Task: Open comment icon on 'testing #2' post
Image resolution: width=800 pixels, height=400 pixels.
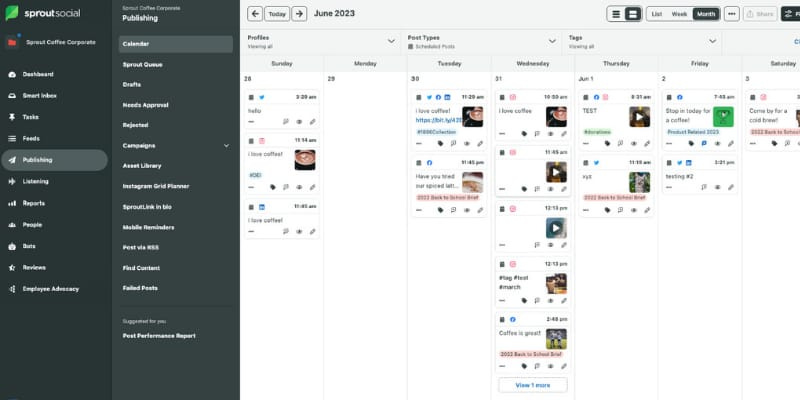Action: [x=704, y=187]
